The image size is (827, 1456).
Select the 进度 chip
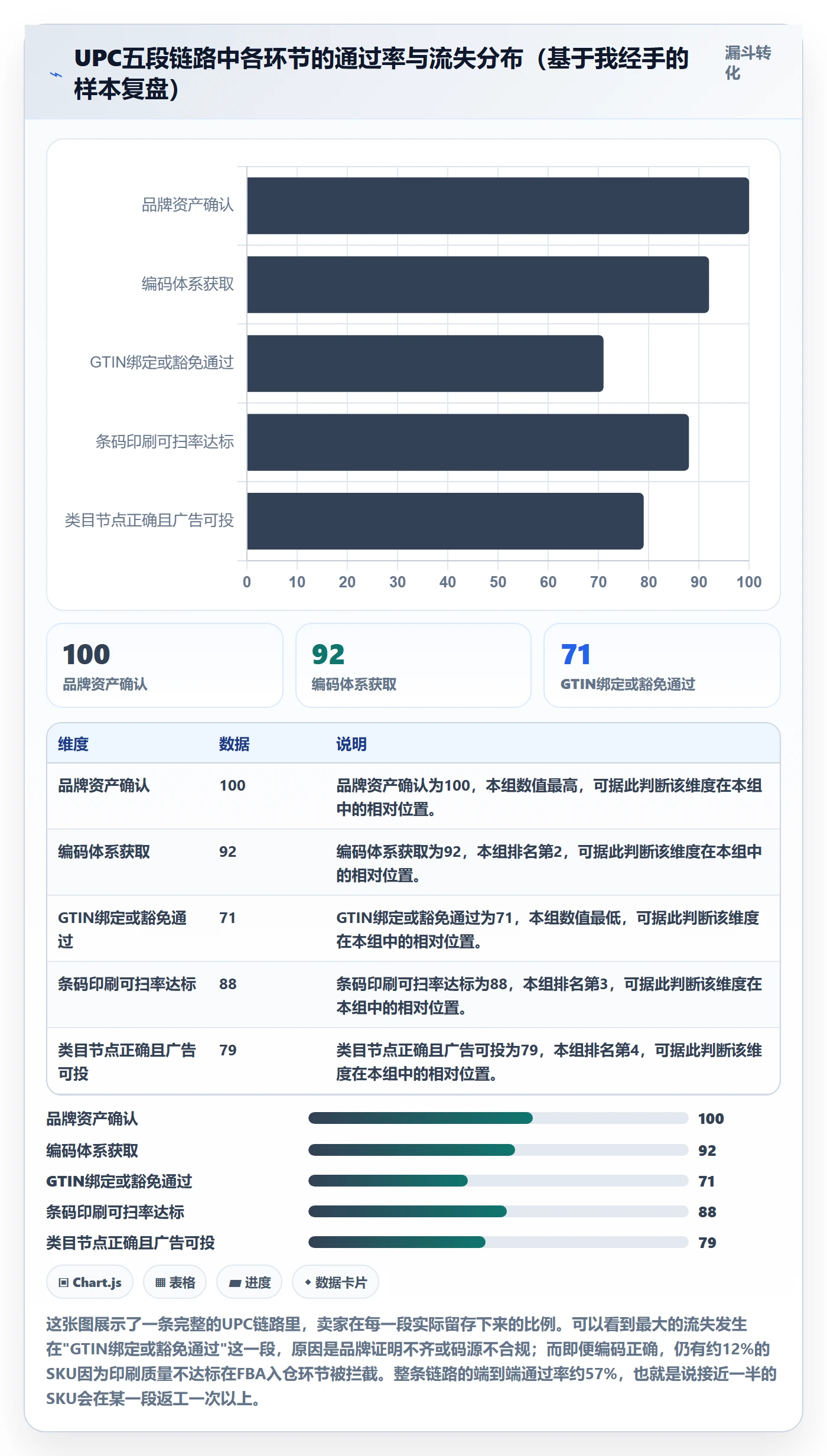coord(249,1282)
